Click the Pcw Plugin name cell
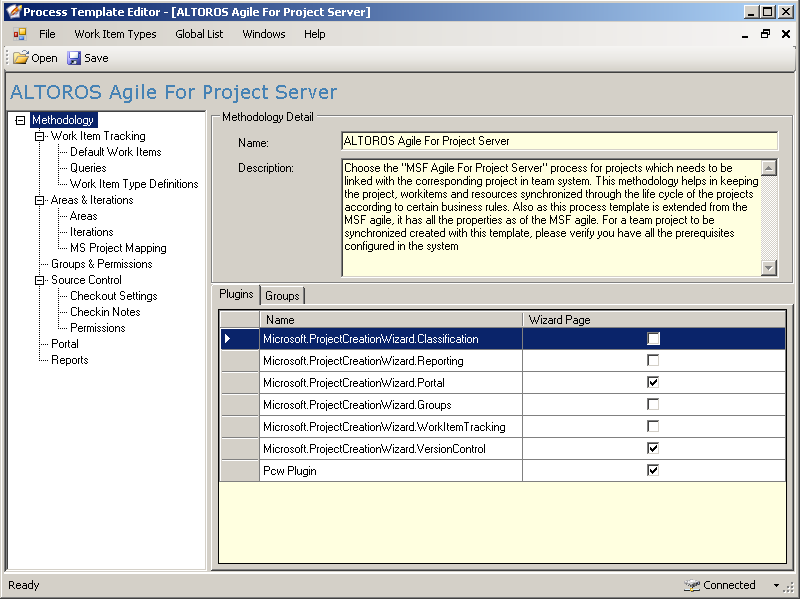Image resolution: width=800 pixels, height=599 pixels. pos(391,470)
